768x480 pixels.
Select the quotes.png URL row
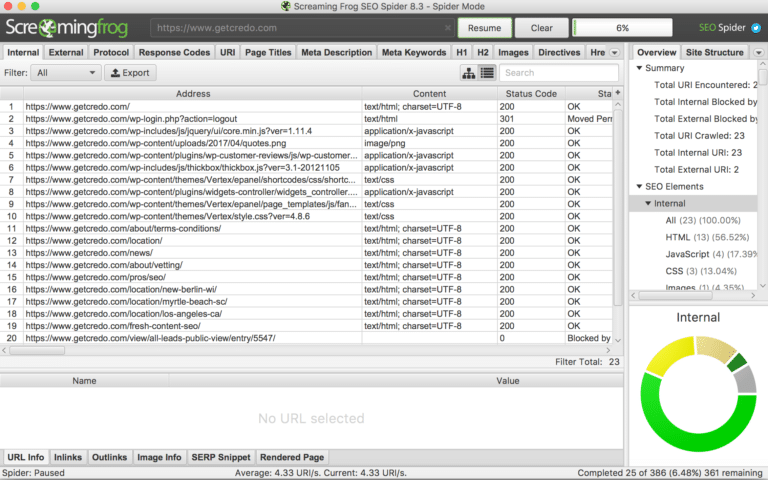pyautogui.click(x=306, y=143)
